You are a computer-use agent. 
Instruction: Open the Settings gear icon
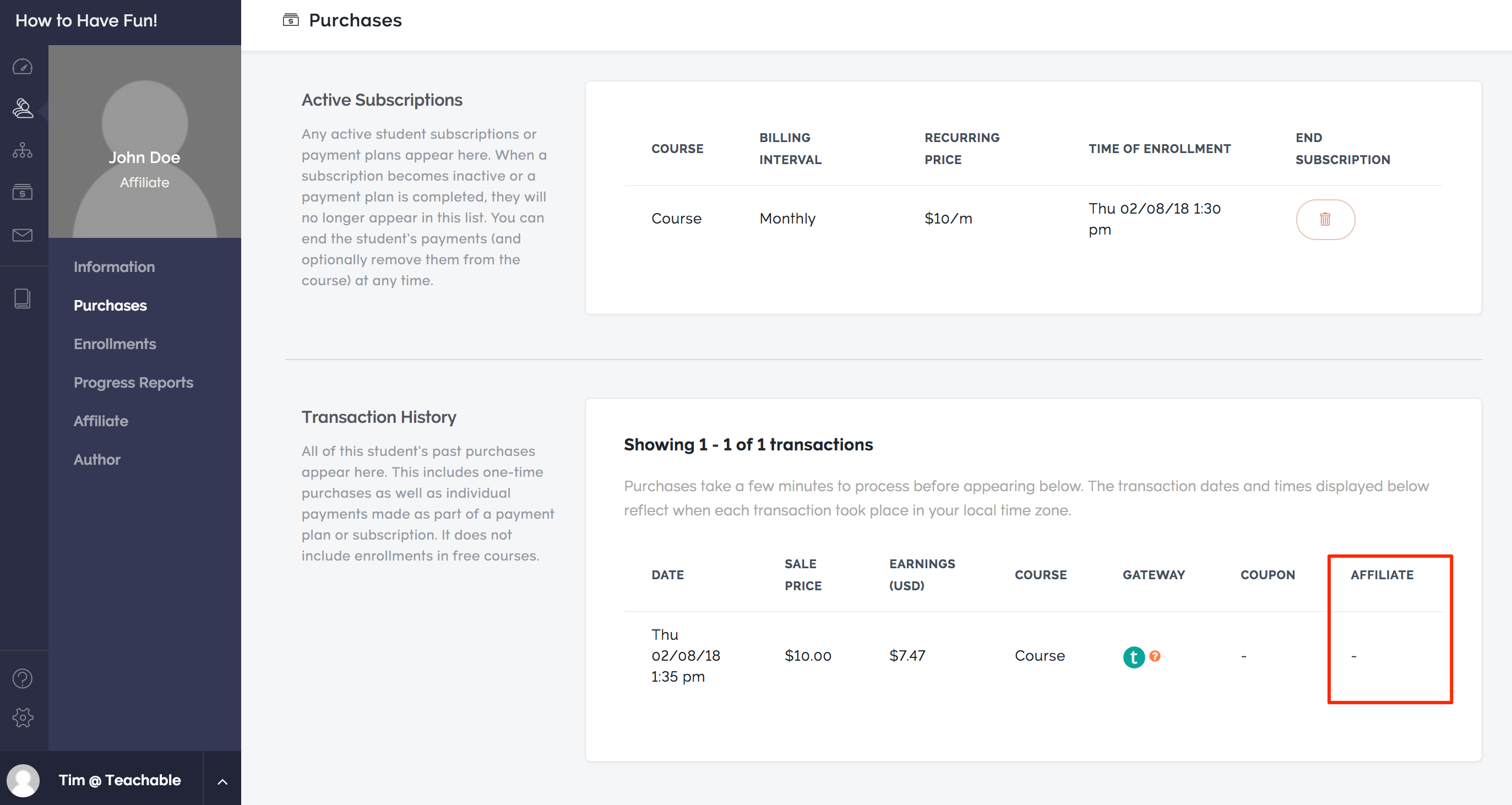[x=23, y=717]
